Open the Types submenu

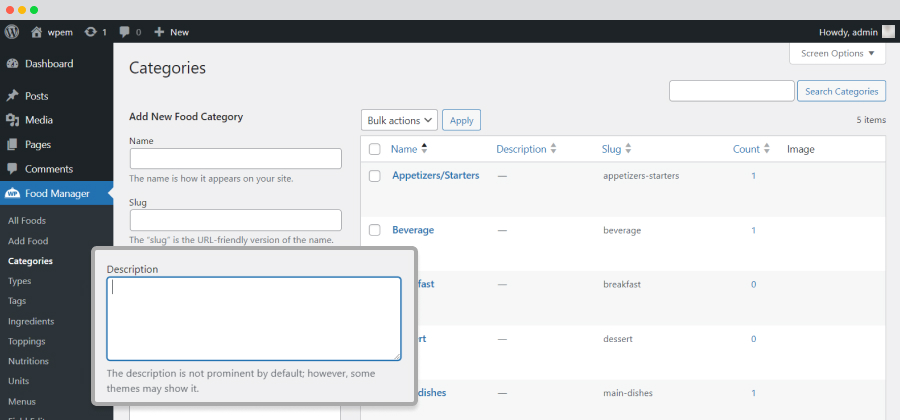20,281
